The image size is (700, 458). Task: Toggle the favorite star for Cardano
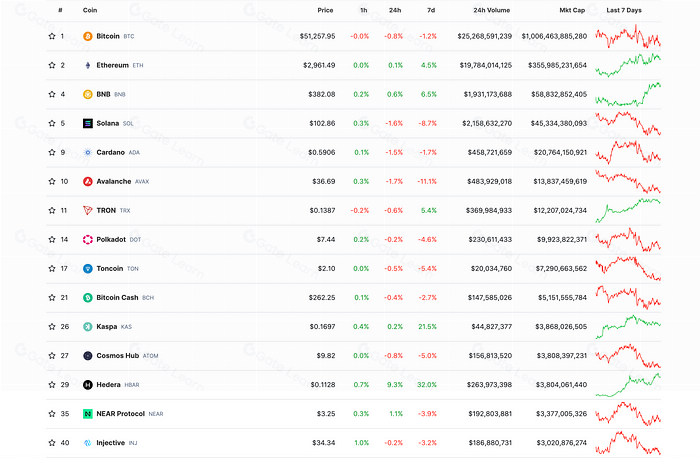click(52, 152)
